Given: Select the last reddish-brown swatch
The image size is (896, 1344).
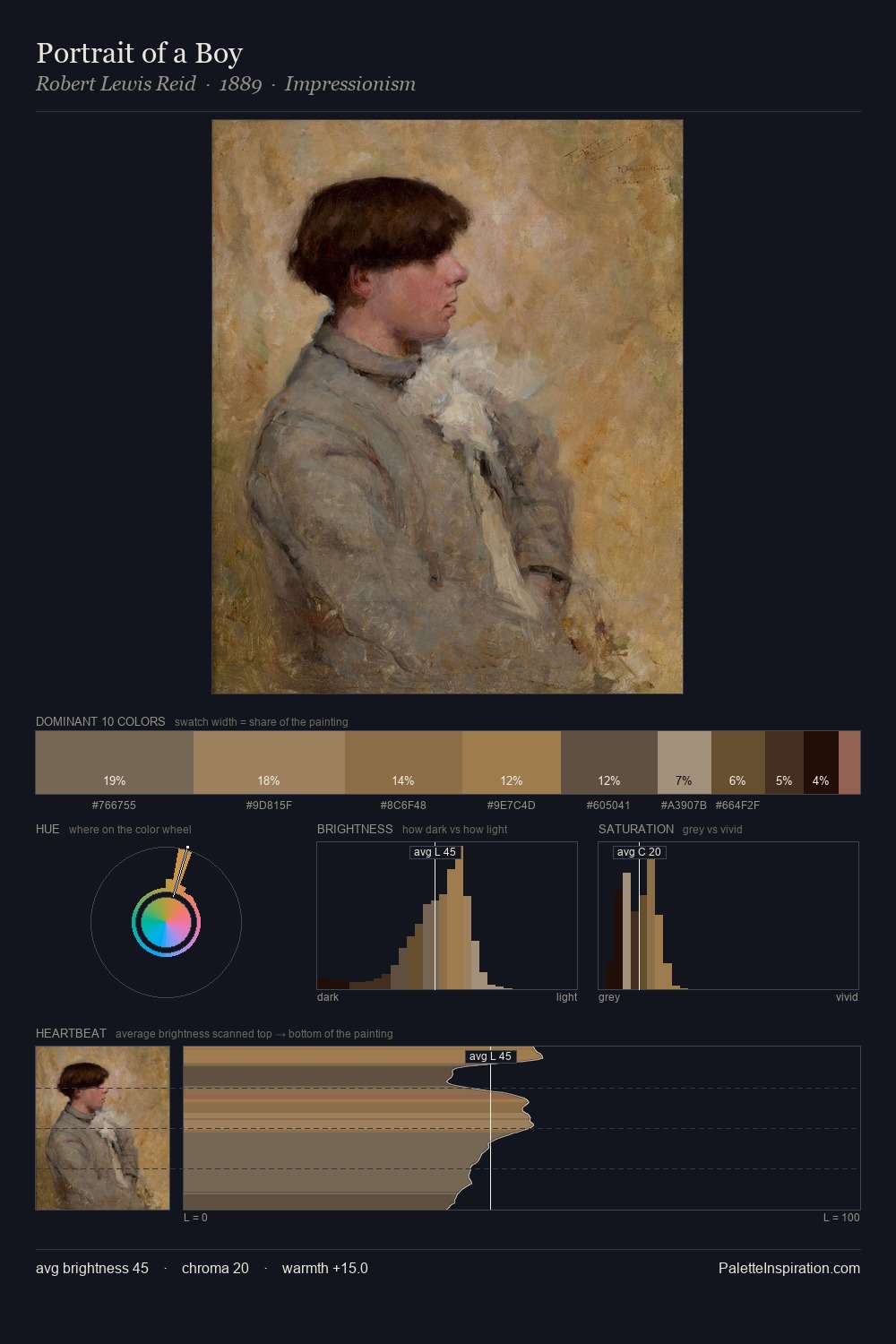Looking at the screenshot, I should click(849, 762).
